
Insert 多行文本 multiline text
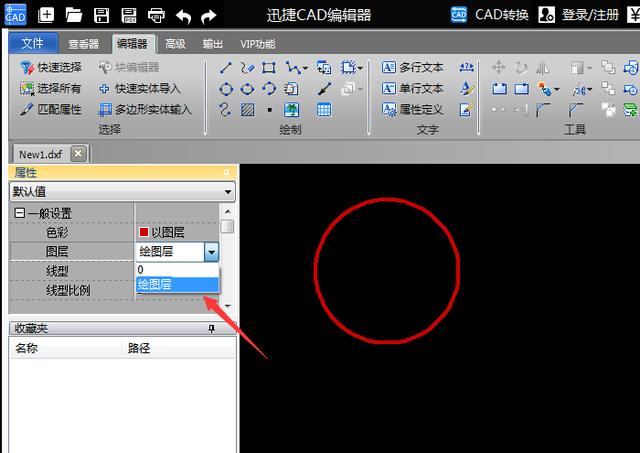(x=413, y=67)
